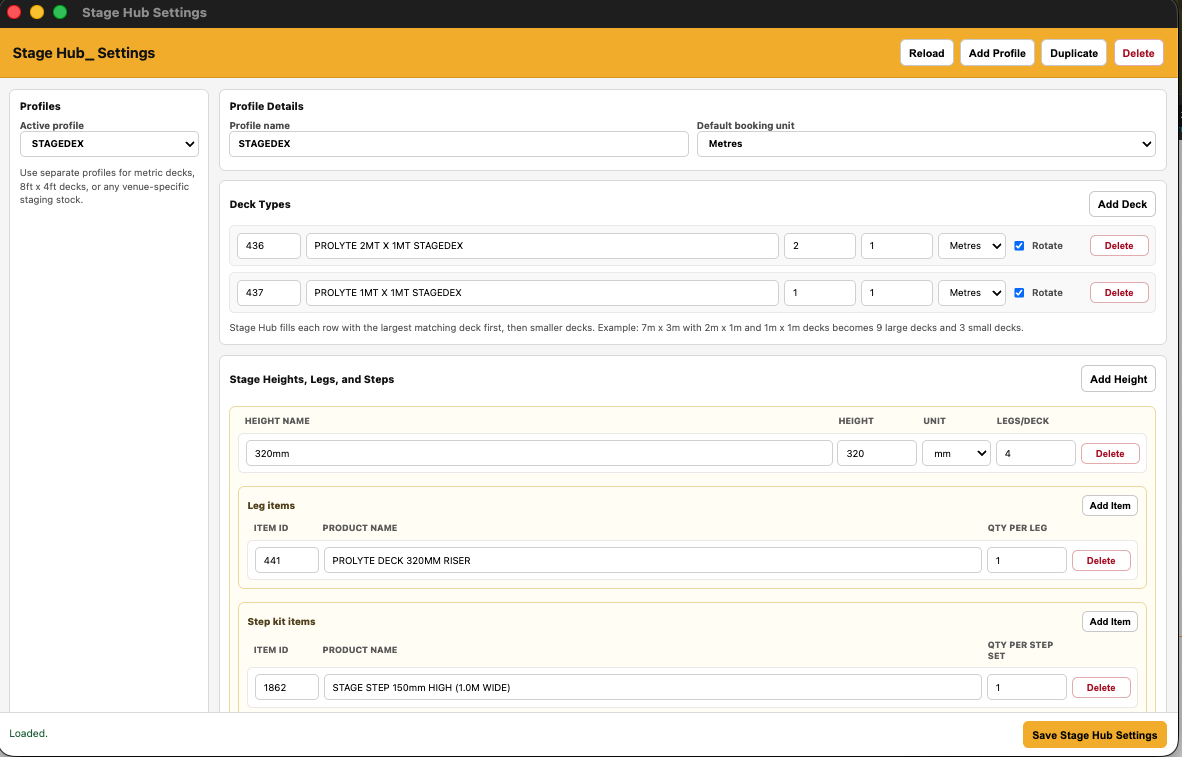Add Item to Leg items
Viewport: 1182px width, 757px height.
[1110, 506]
